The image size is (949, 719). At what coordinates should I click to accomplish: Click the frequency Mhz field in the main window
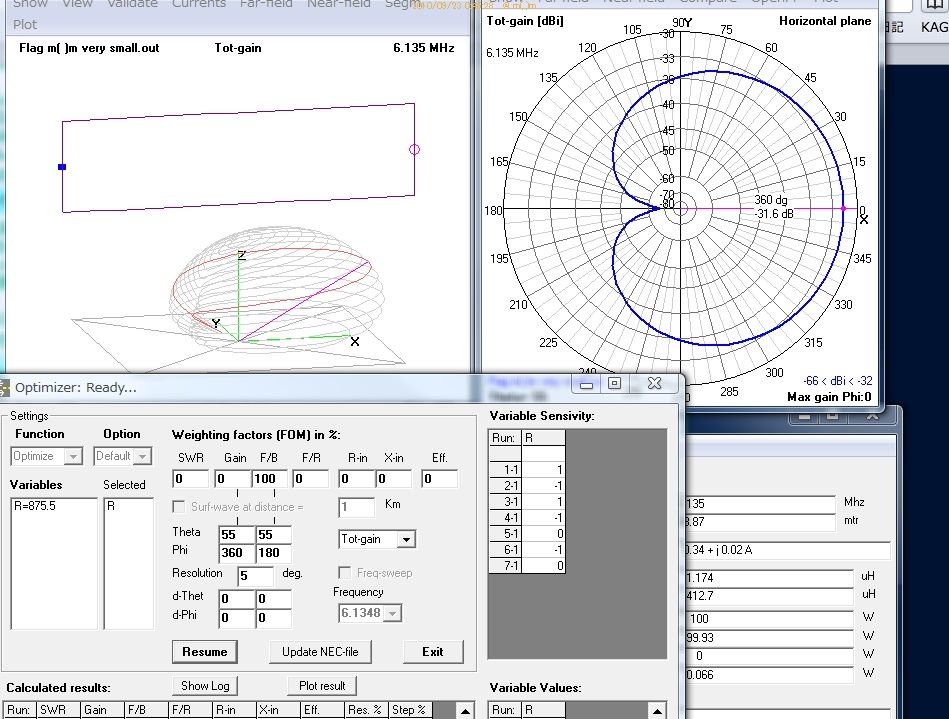click(760, 504)
